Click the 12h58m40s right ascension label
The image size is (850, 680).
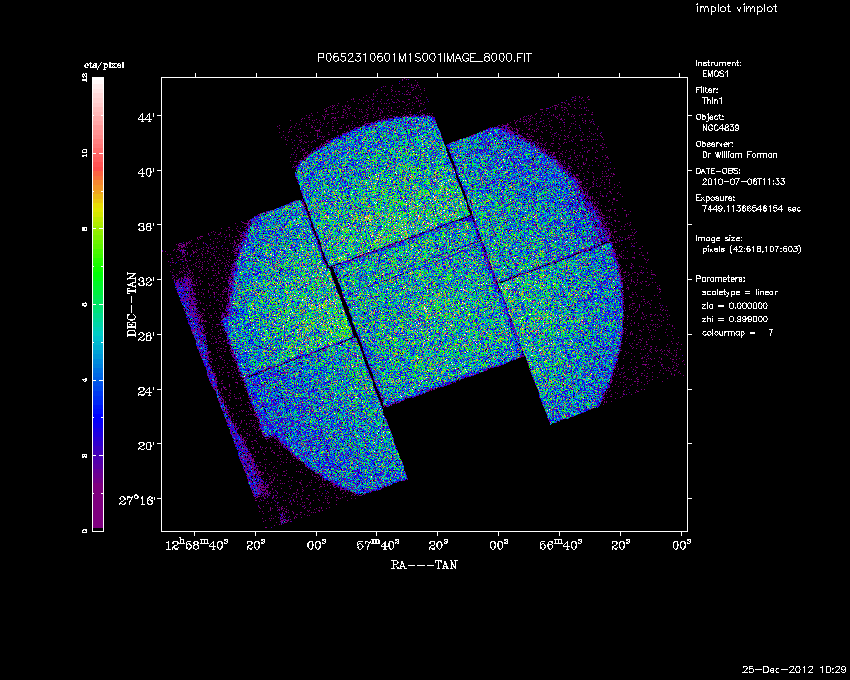196,544
